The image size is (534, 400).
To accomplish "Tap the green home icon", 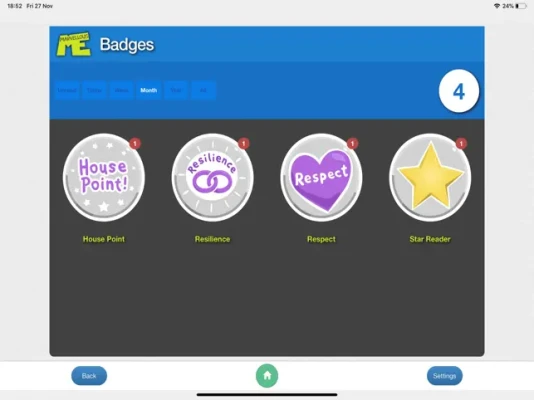I will [267, 375].
